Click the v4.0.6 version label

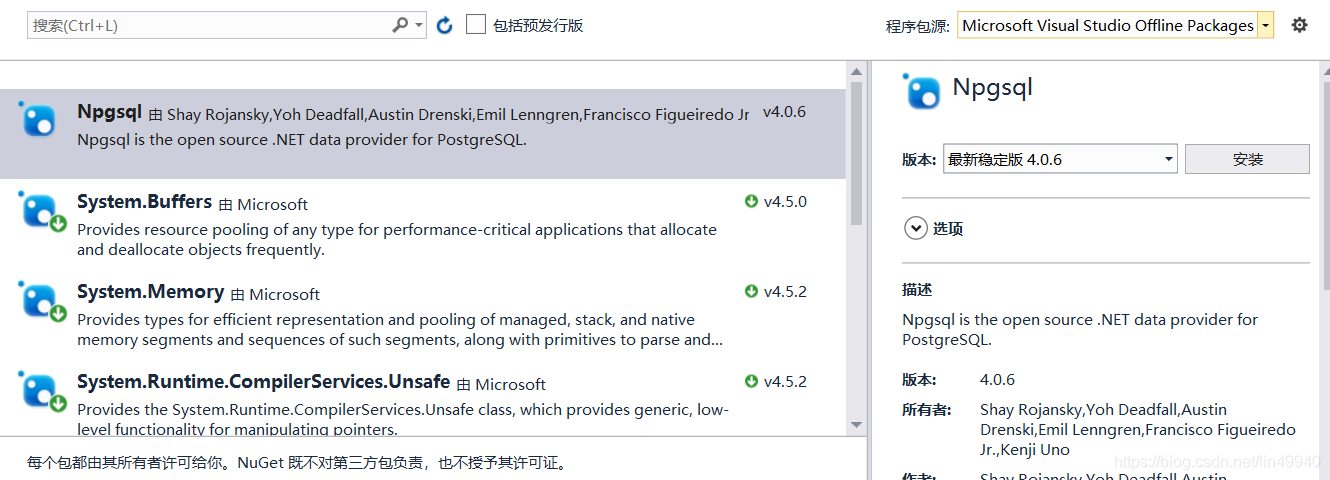(x=784, y=112)
